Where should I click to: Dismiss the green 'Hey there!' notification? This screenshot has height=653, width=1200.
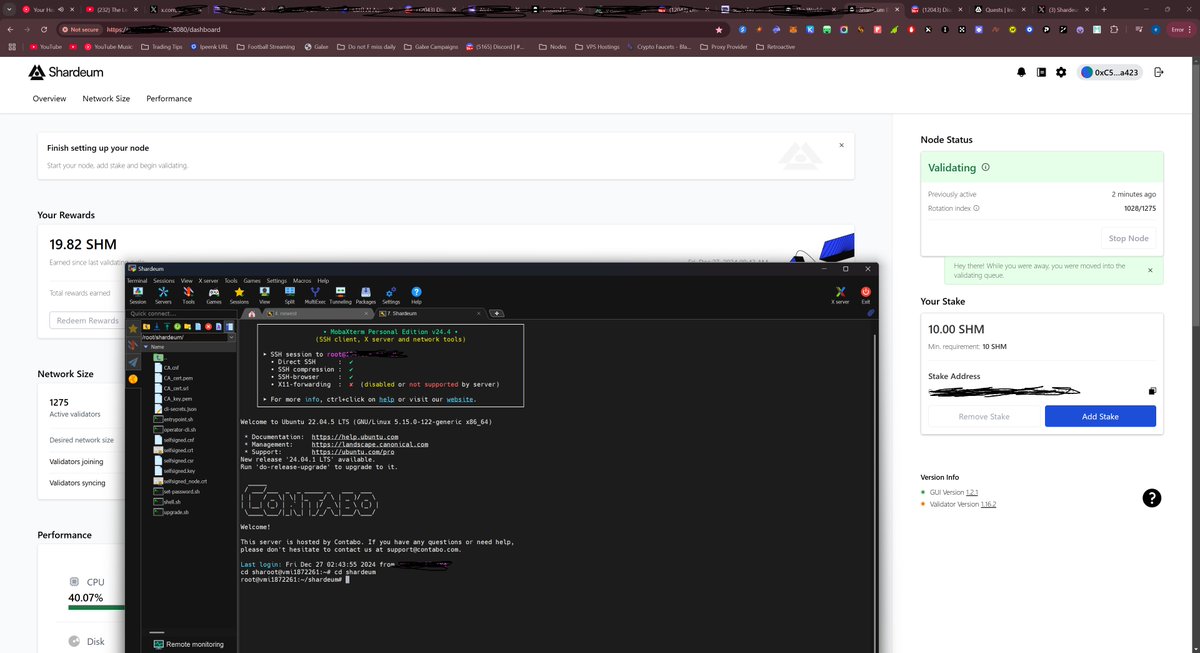pos(1150,270)
